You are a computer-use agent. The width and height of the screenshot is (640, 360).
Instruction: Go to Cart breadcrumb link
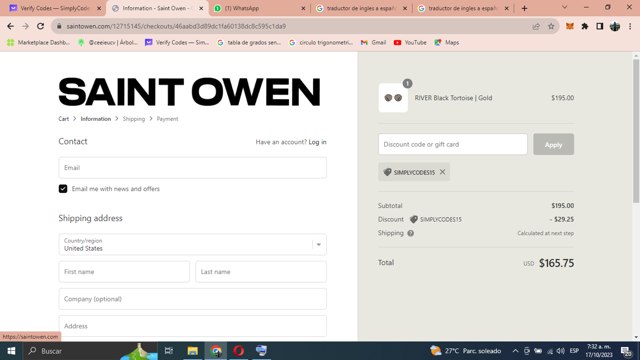coord(64,119)
